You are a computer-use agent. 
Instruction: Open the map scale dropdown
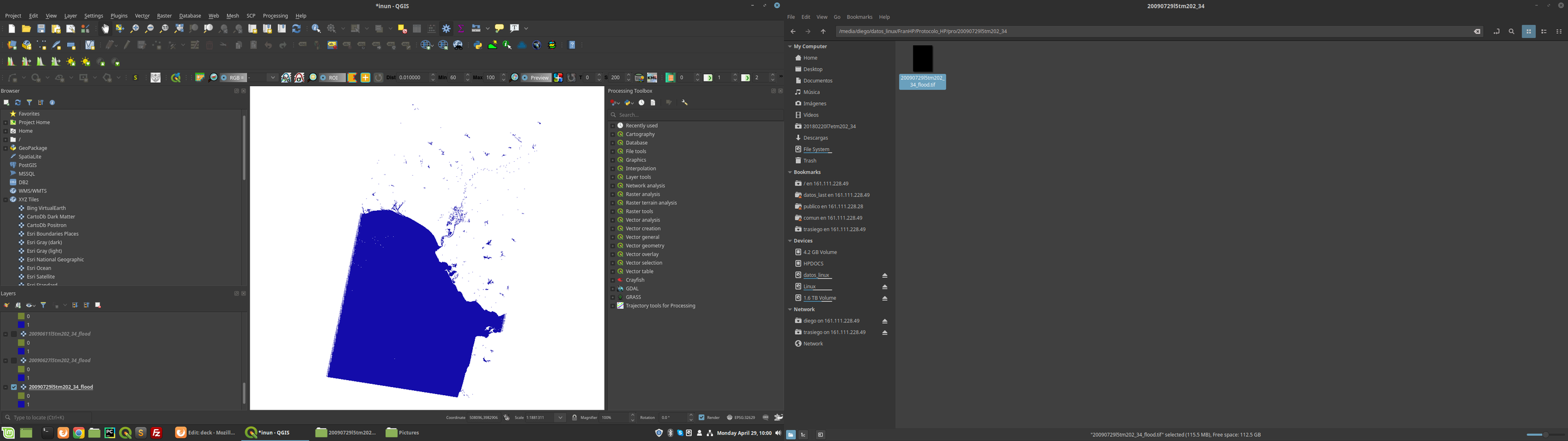(560, 417)
